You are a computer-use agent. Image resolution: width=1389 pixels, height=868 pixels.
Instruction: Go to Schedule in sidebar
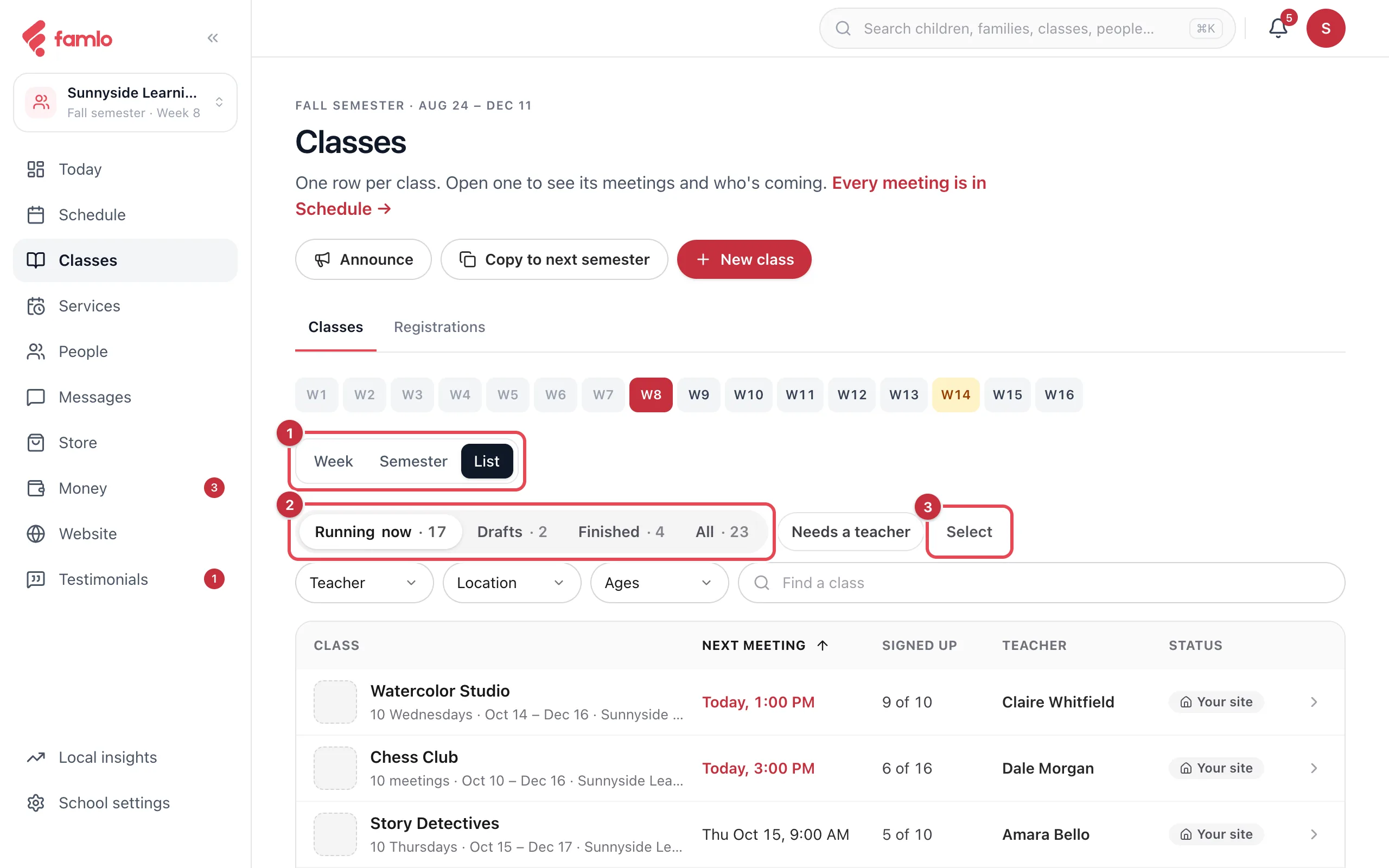click(125, 215)
